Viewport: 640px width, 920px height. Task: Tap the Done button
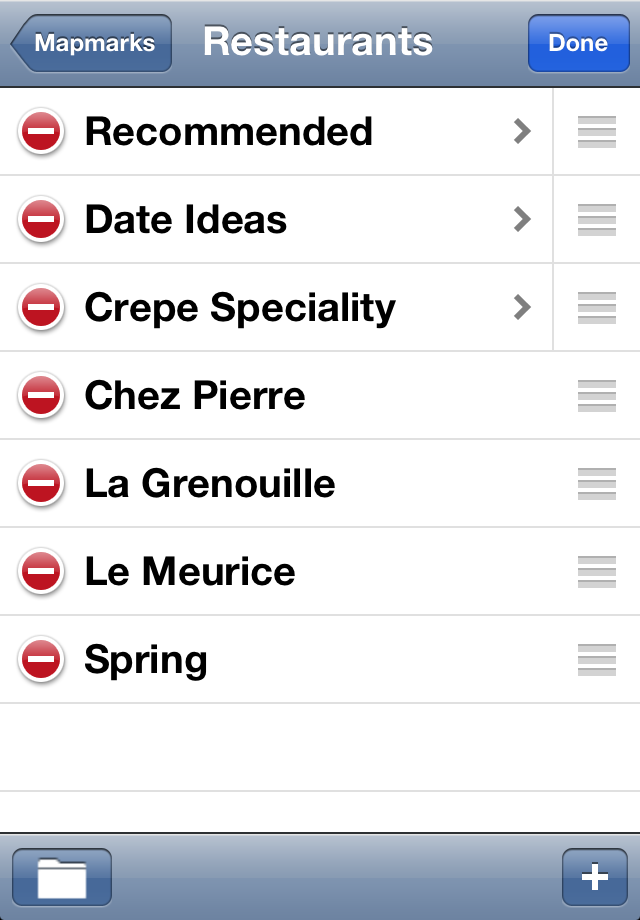578,43
